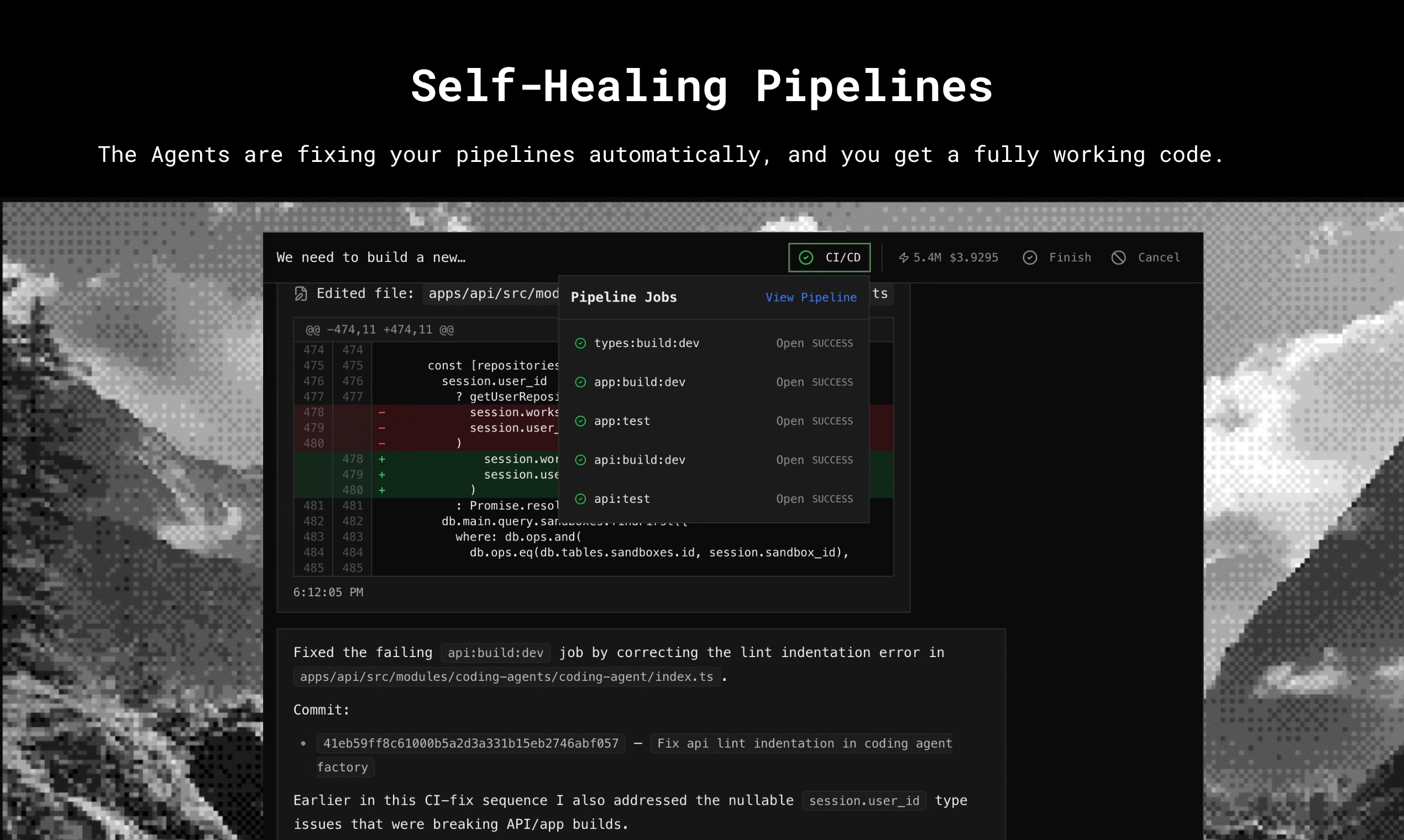Click app:test success check icon
The image size is (1404, 840).
click(580, 421)
